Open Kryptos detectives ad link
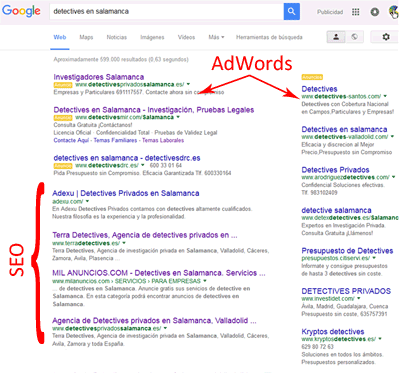This screenshot has height=373, width=400. (333, 332)
